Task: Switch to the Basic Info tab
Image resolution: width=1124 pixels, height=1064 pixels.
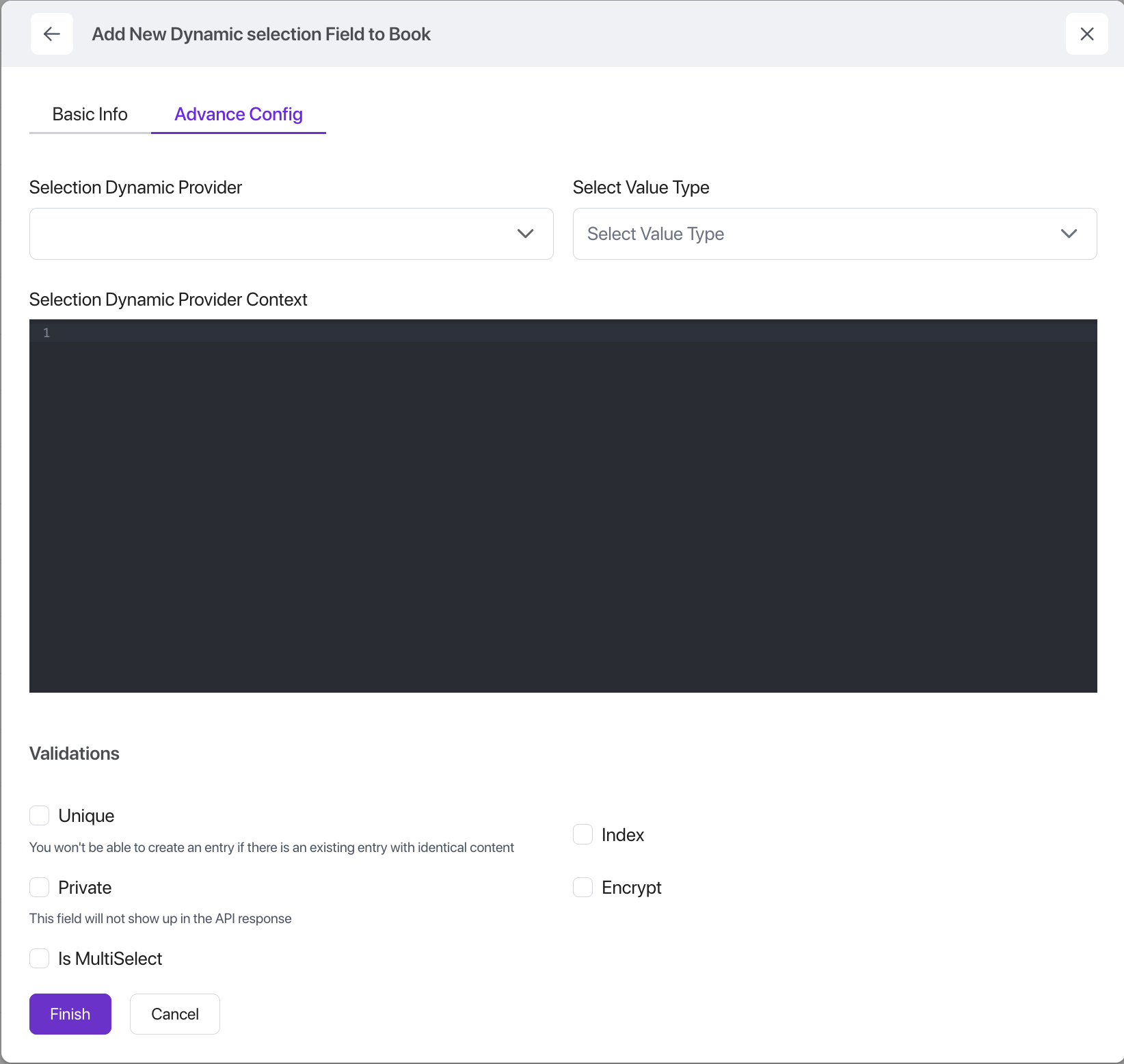Action: [90, 114]
